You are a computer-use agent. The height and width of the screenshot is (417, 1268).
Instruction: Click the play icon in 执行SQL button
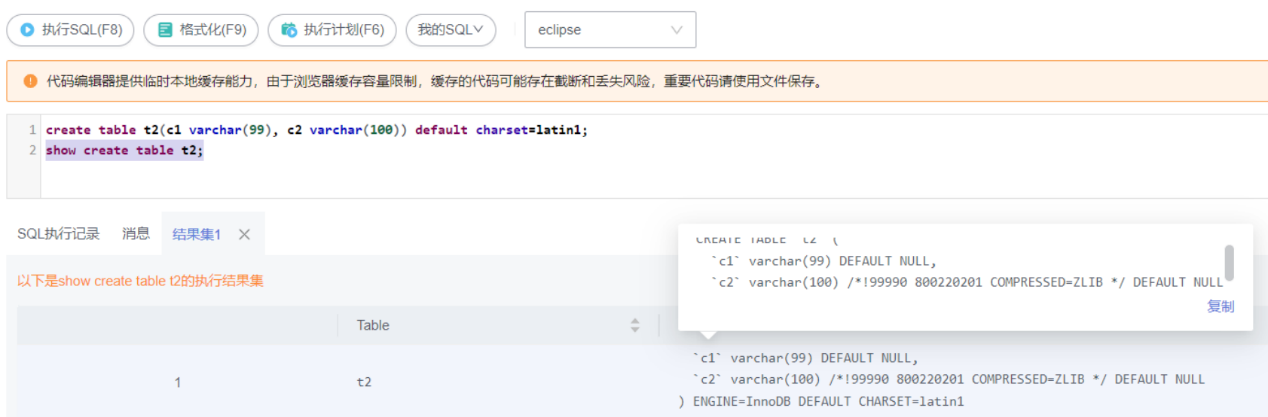pos(27,30)
